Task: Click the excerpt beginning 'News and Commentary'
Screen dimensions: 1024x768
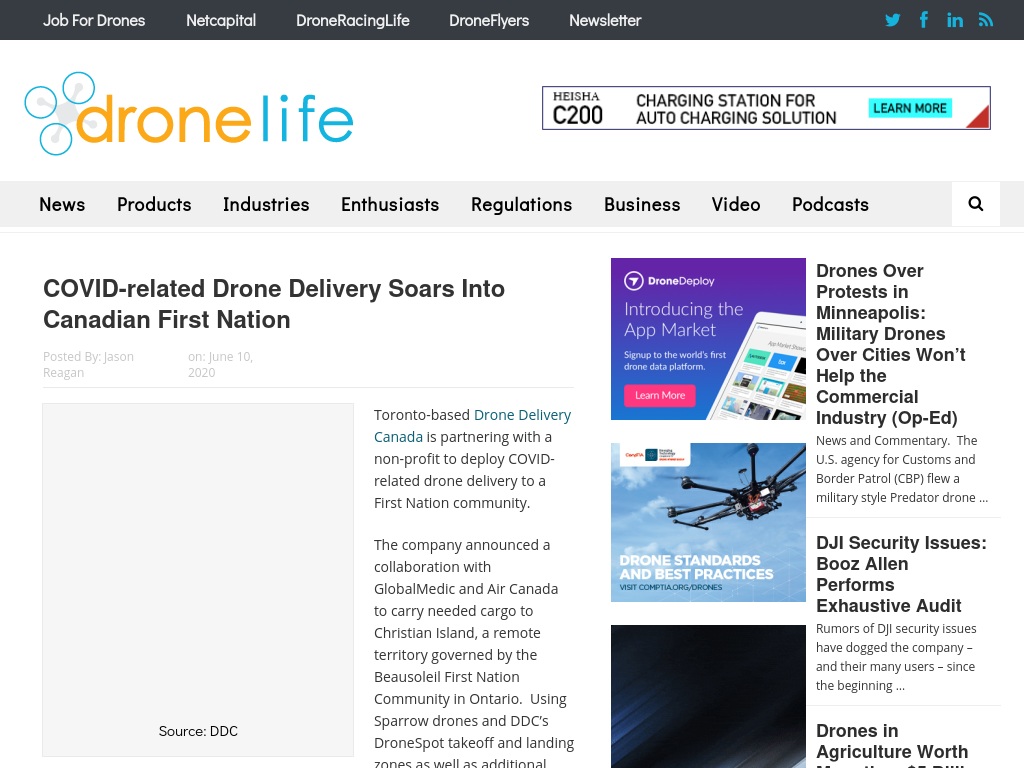Action: coord(902,469)
